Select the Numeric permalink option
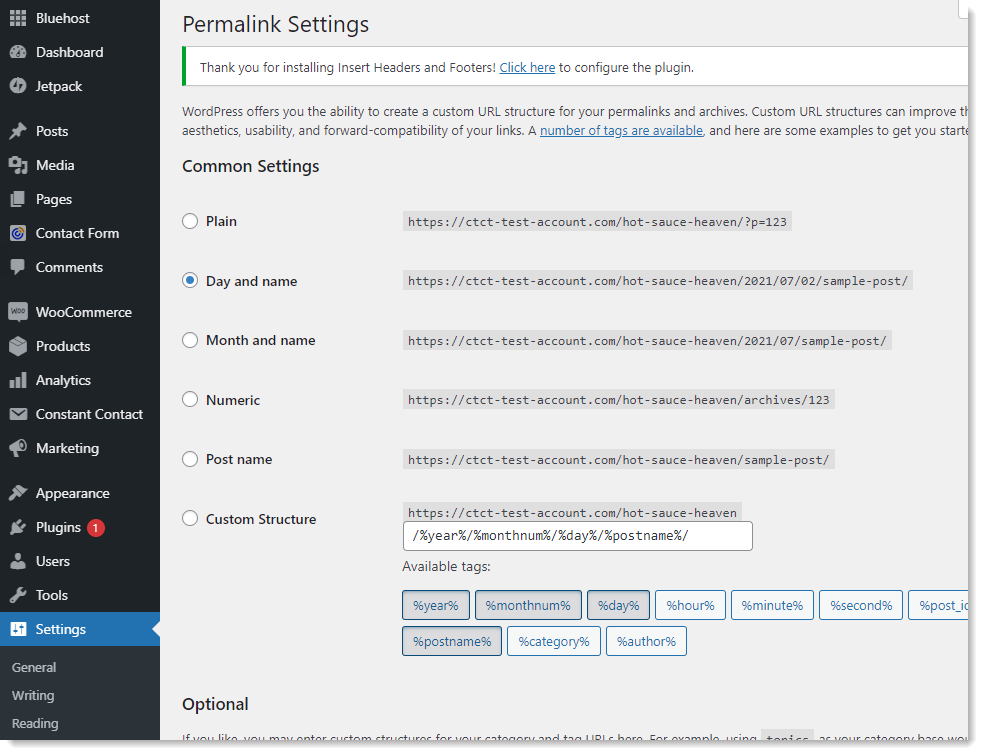 pyautogui.click(x=190, y=399)
